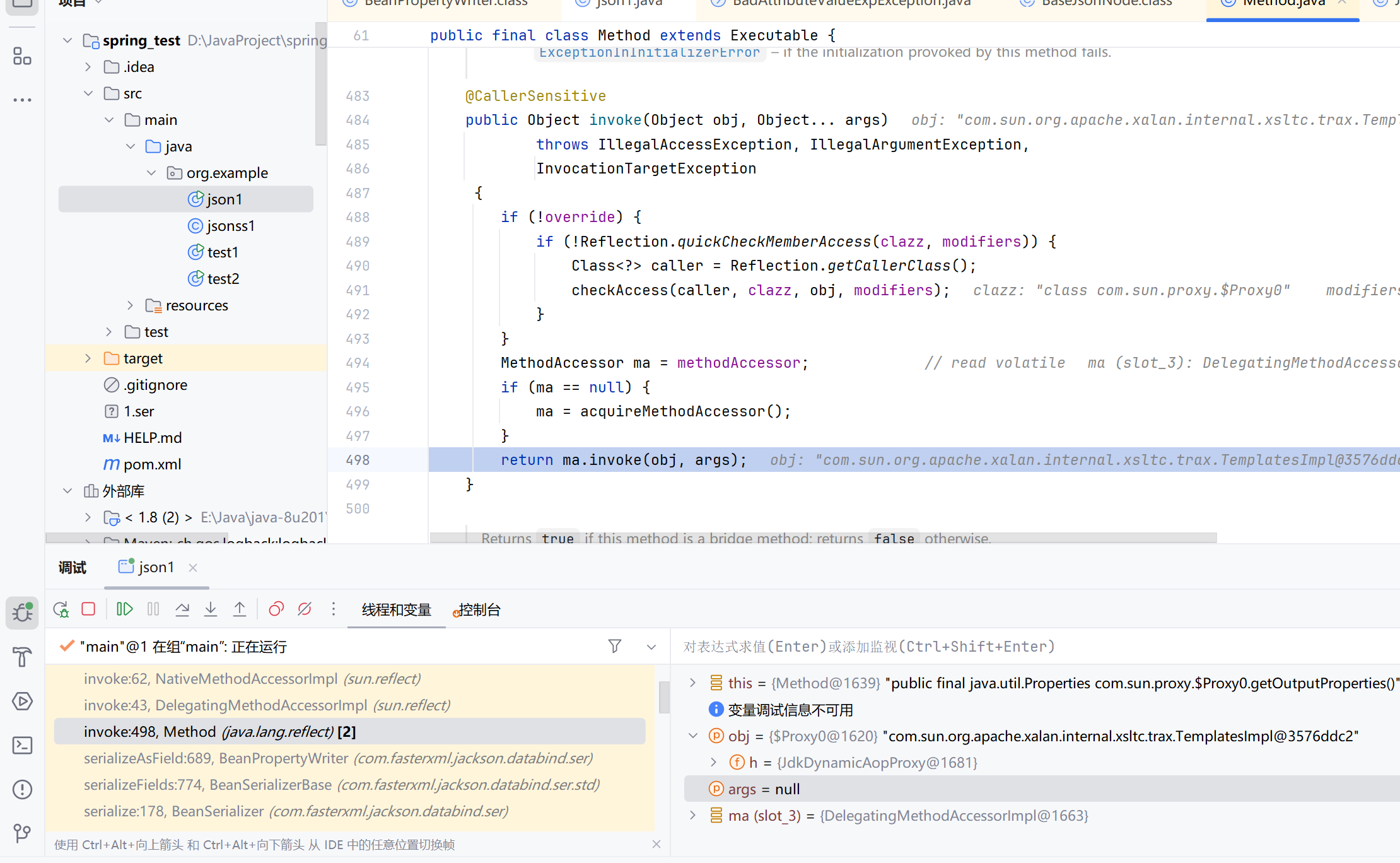Filter the frames list
Image resolution: width=1400 pixels, height=863 pixels.
615,646
